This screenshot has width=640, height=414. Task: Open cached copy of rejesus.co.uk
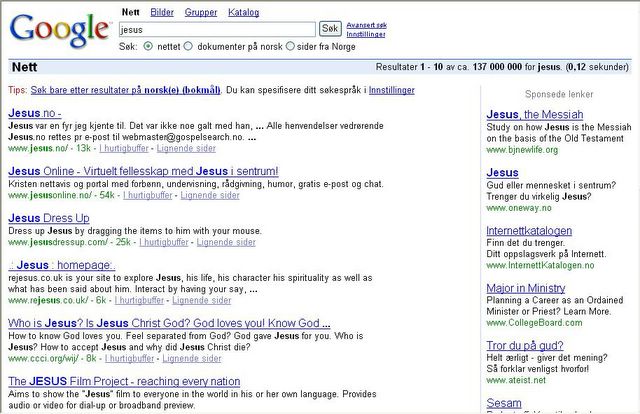click(x=139, y=300)
